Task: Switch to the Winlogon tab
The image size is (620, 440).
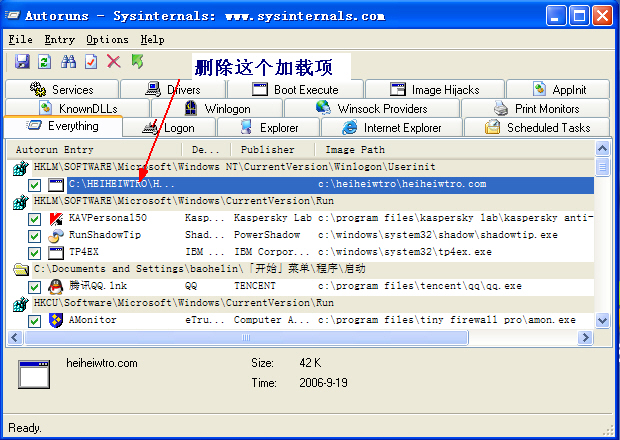Action: point(217,108)
